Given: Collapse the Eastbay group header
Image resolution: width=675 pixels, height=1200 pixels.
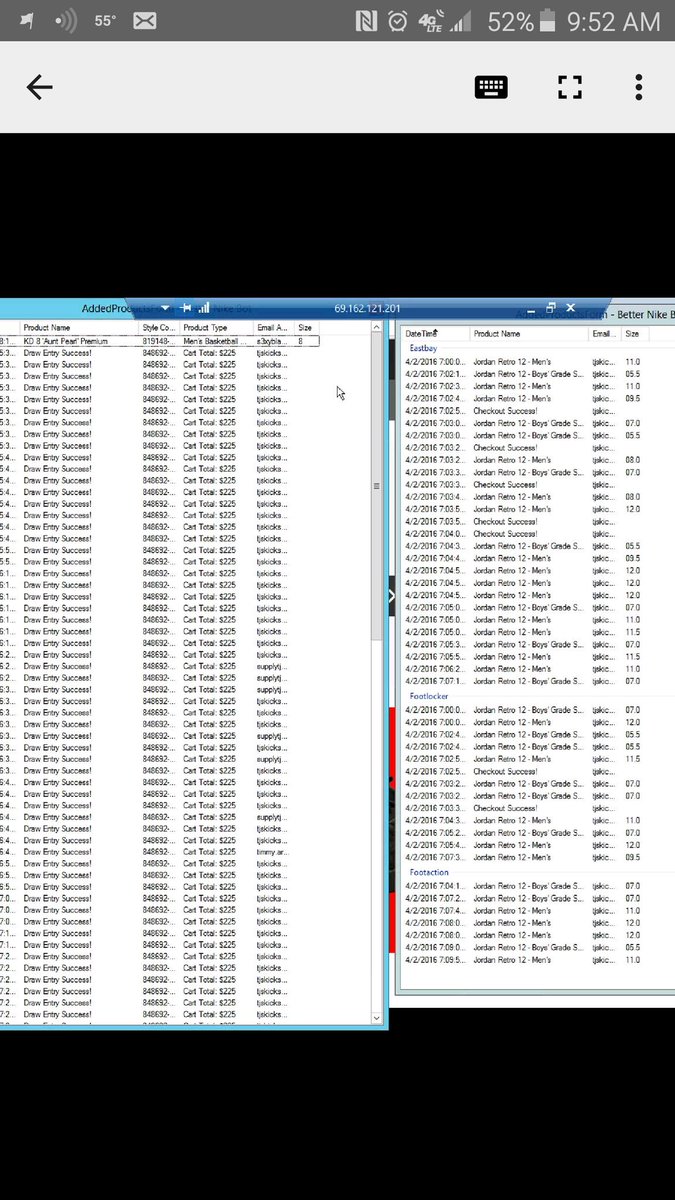Looking at the screenshot, I should 423,348.
